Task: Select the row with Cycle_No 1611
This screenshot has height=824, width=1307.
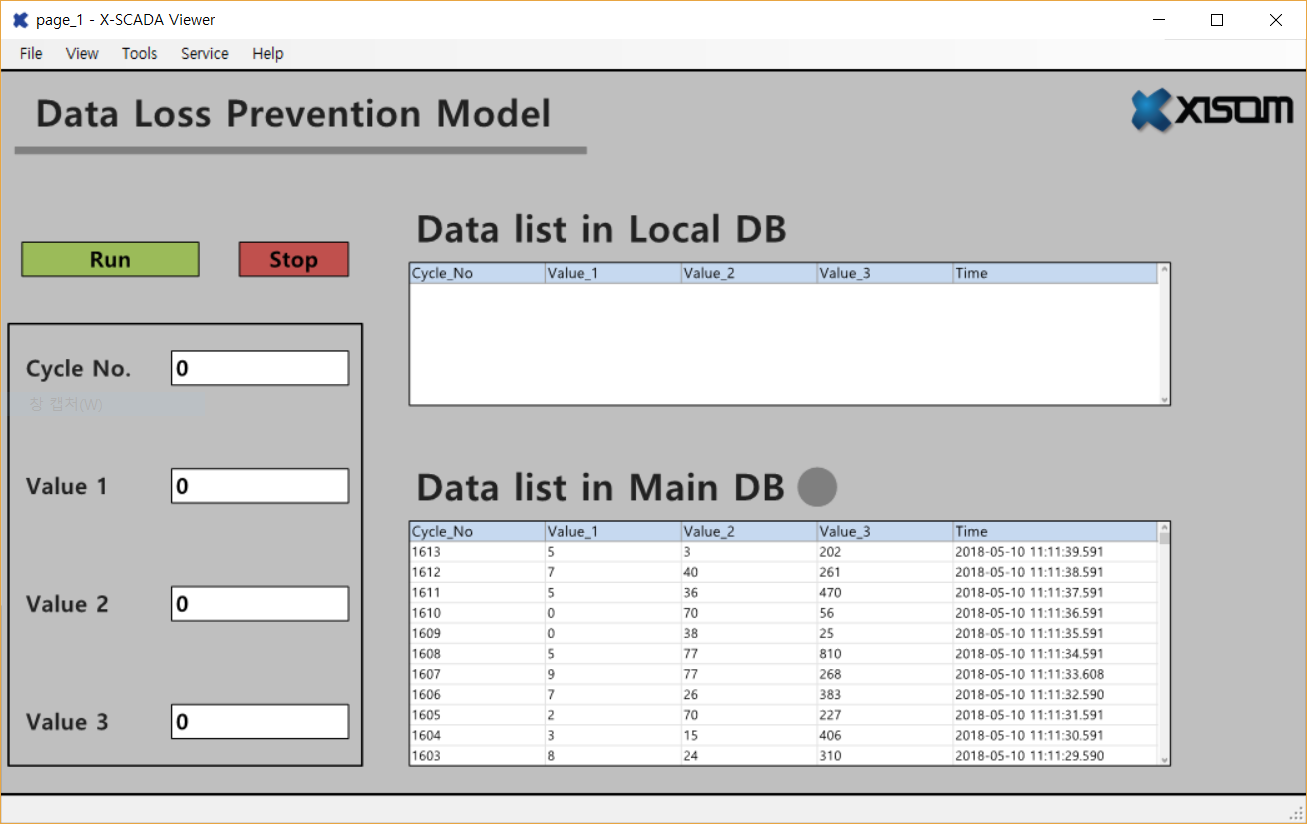Action: point(784,593)
